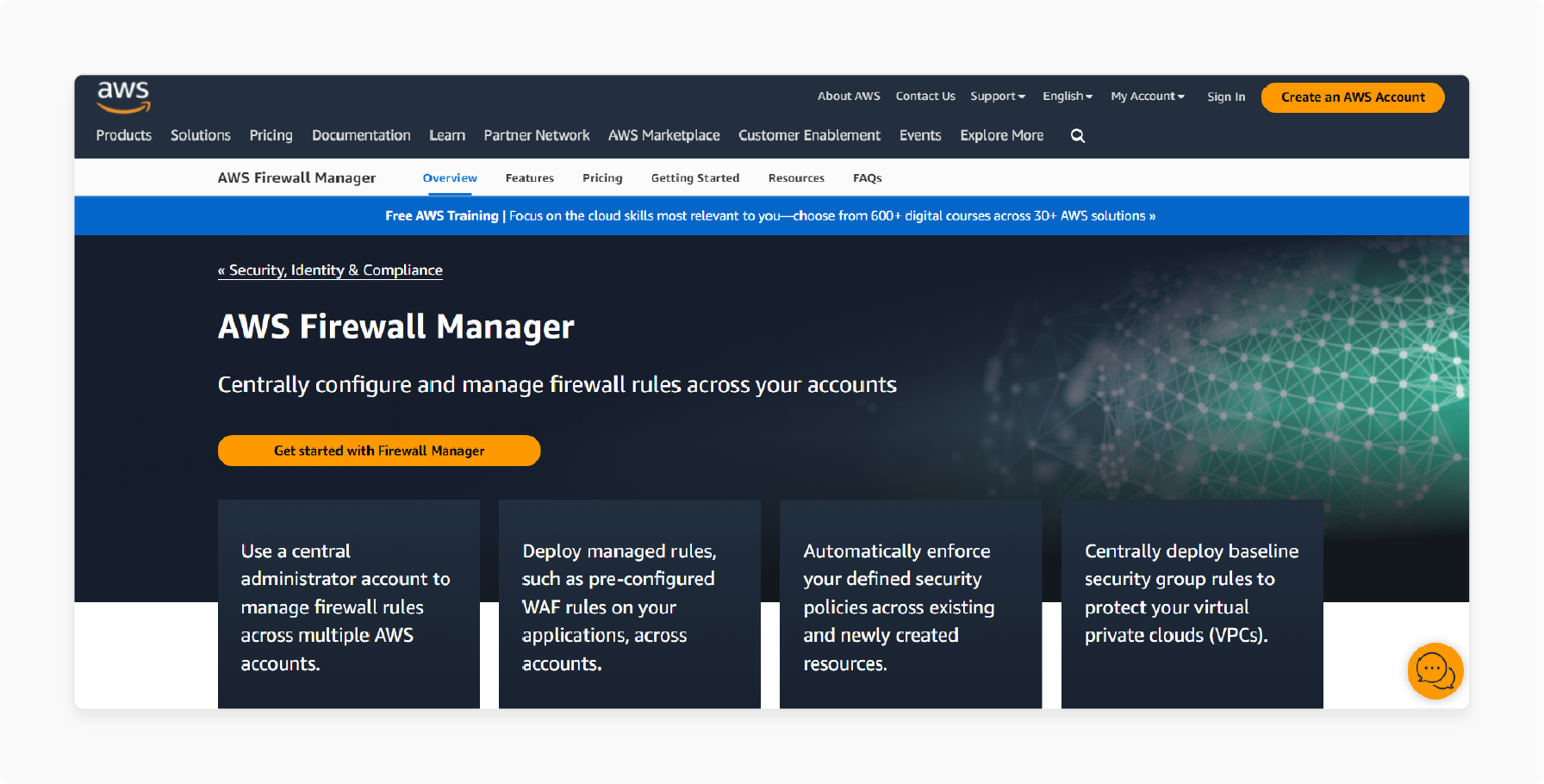Expand the English language dropdown
The image size is (1544, 784).
[1068, 96]
